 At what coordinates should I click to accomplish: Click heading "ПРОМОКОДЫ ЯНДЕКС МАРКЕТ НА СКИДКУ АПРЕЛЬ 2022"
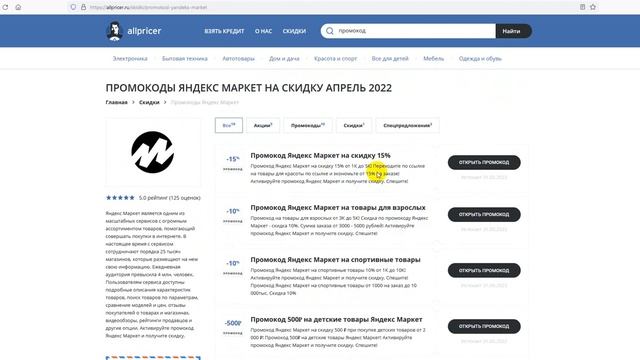point(249,88)
